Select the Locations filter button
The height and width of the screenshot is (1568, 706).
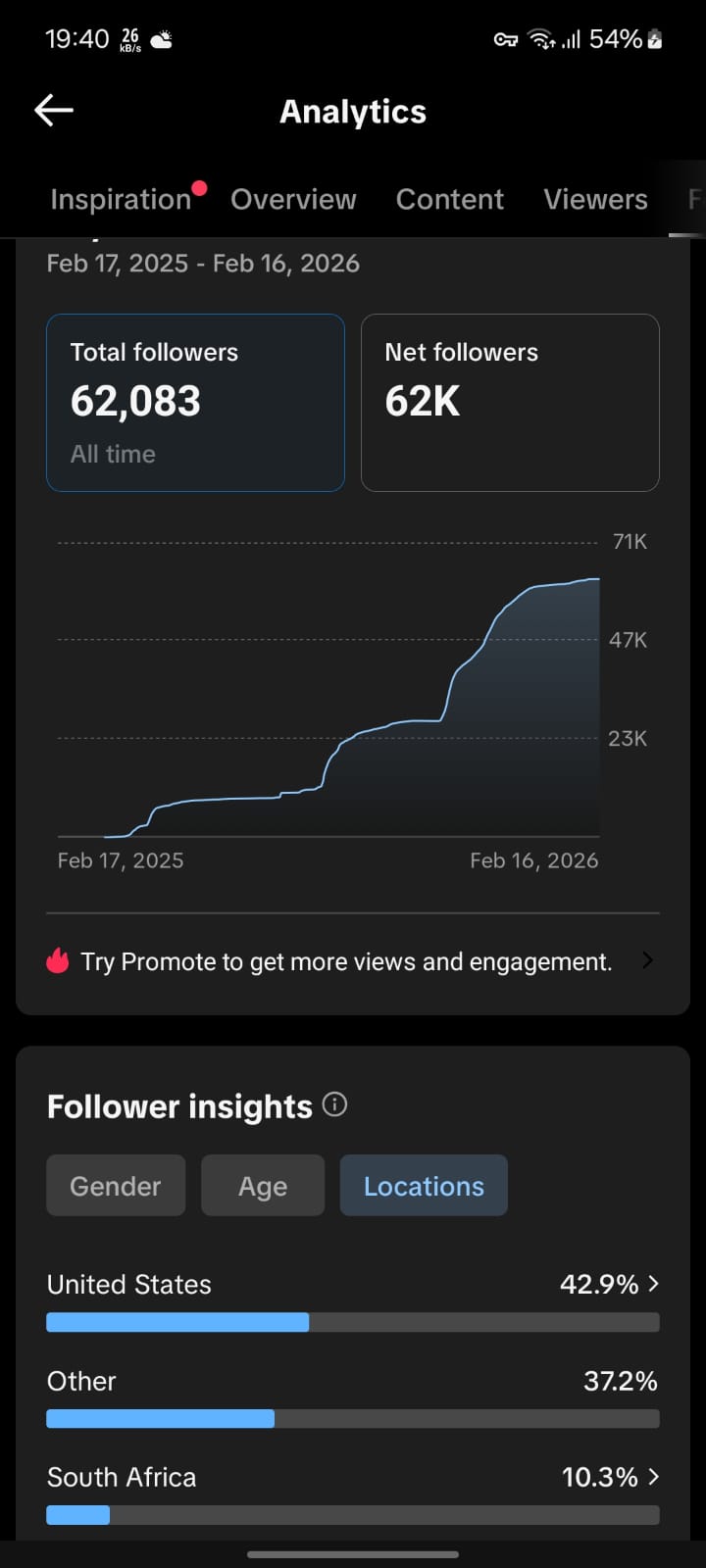click(x=424, y=1186)
